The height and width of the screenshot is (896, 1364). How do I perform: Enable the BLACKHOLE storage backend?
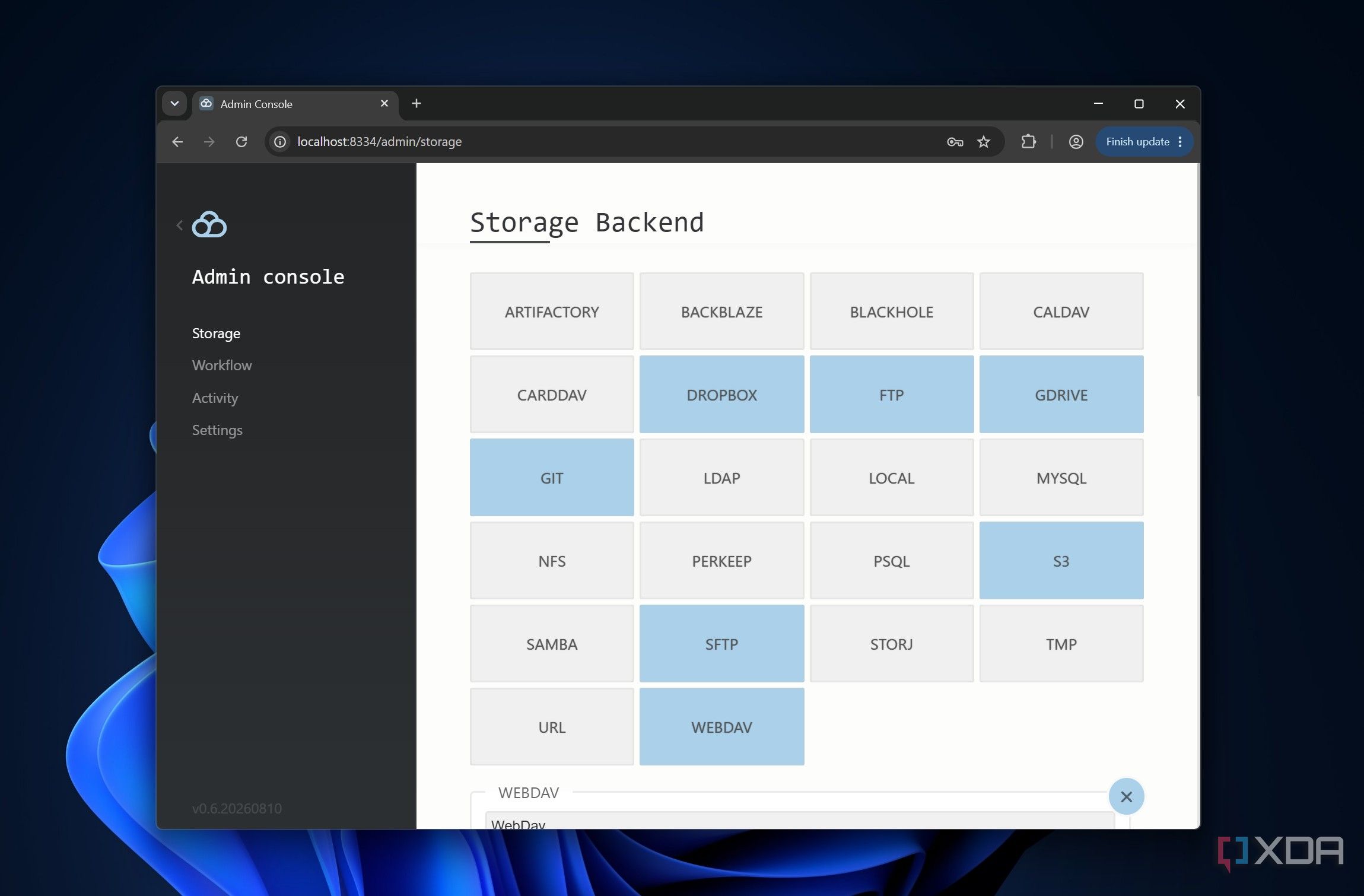click(x=891, y=312)
